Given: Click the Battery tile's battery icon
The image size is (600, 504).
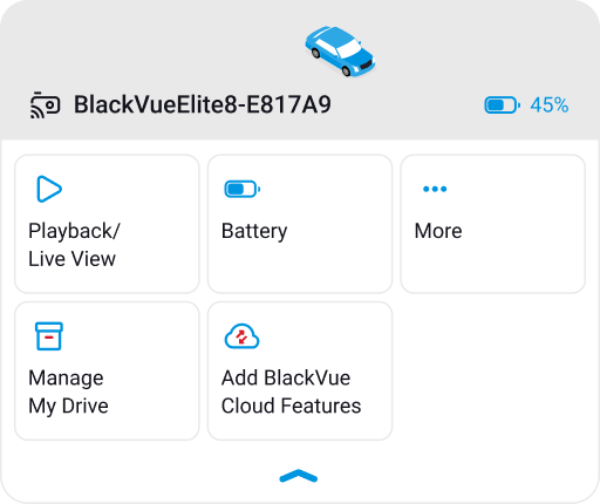Looking at the screenshot, I should [242, 189].
